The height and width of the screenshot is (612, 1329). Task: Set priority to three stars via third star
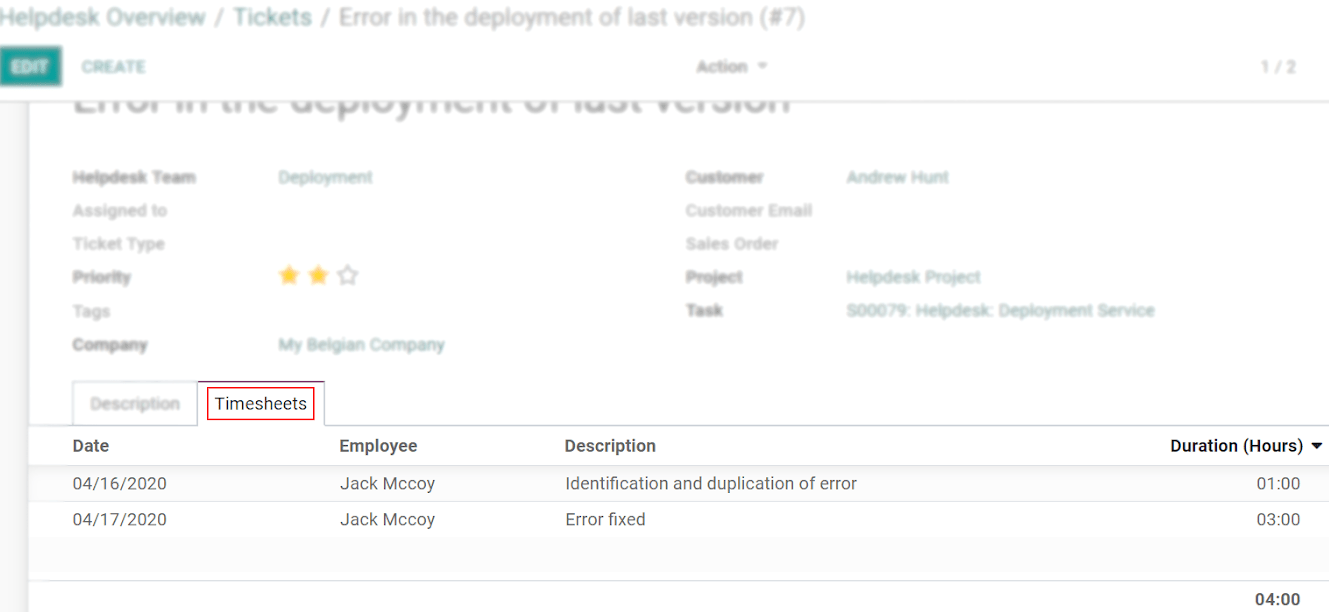347,275
